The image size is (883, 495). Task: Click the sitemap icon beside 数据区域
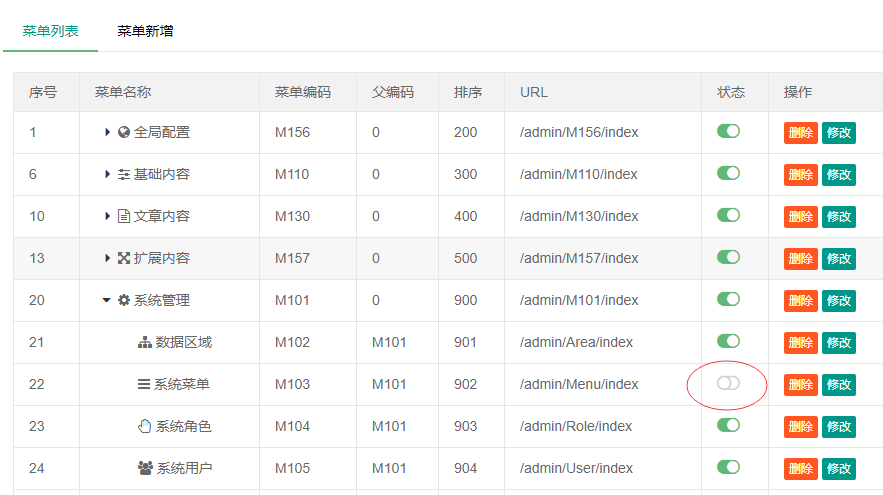click(x=144, y=342)
